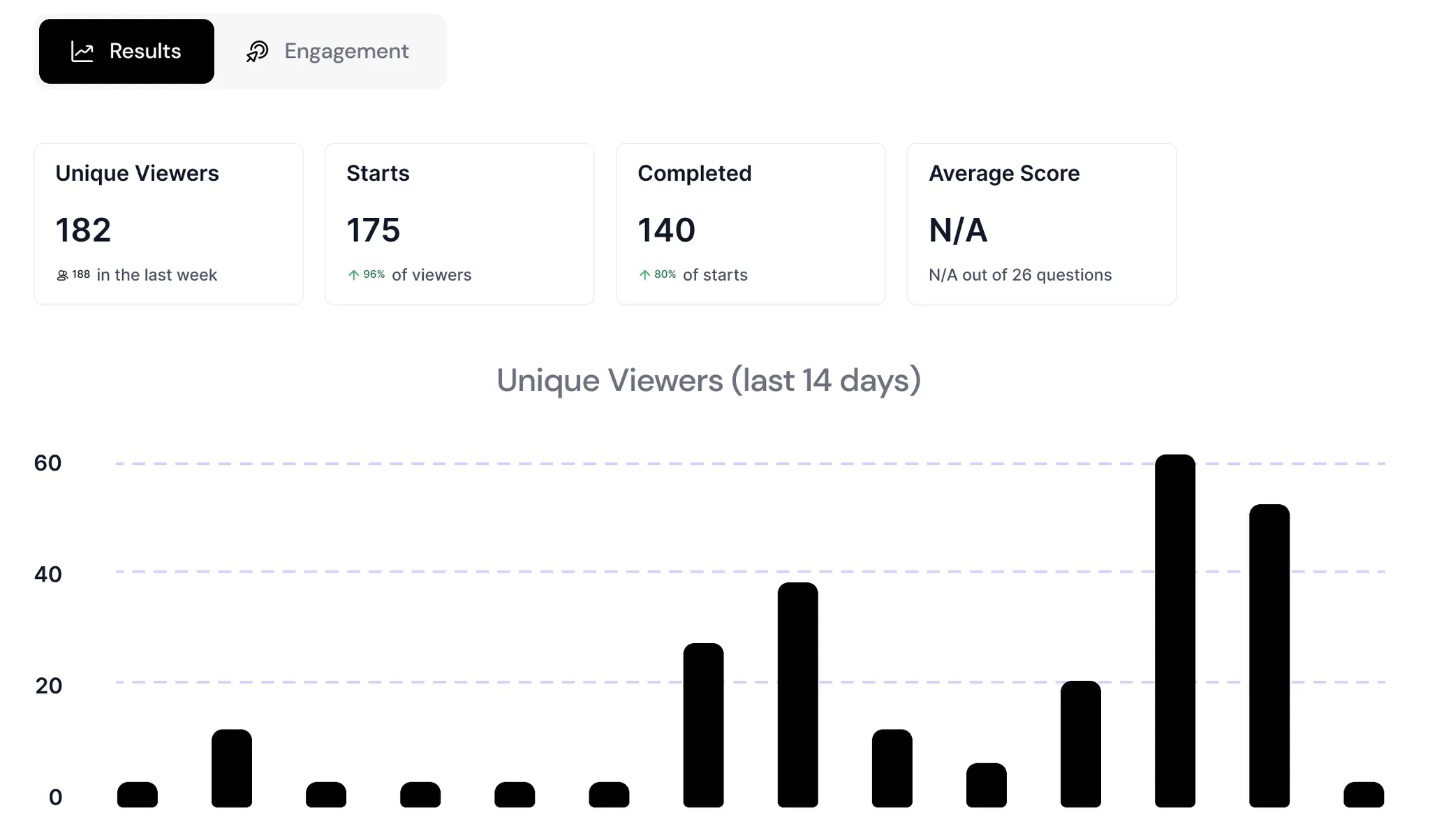Open the Results tab
1430x840 pixels.
[126, 51]
